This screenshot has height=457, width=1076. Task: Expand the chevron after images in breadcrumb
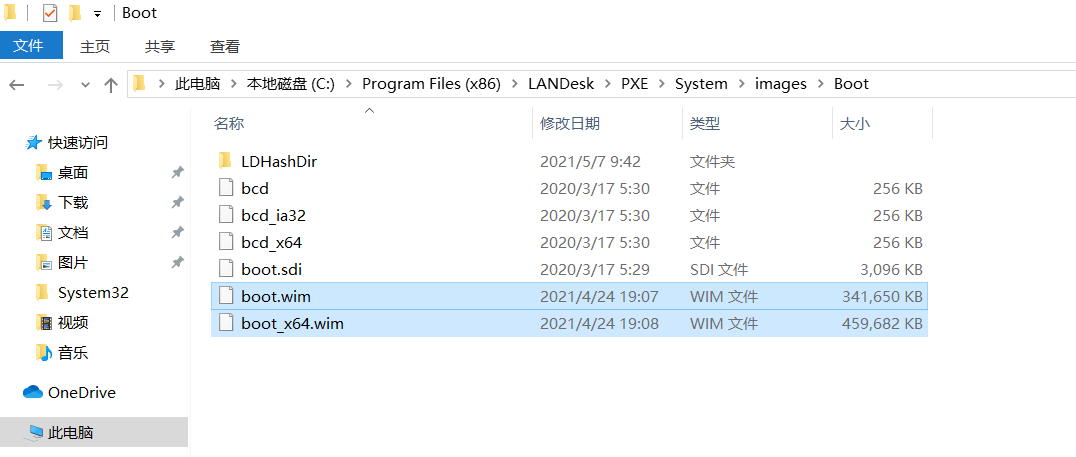(820, 84)
